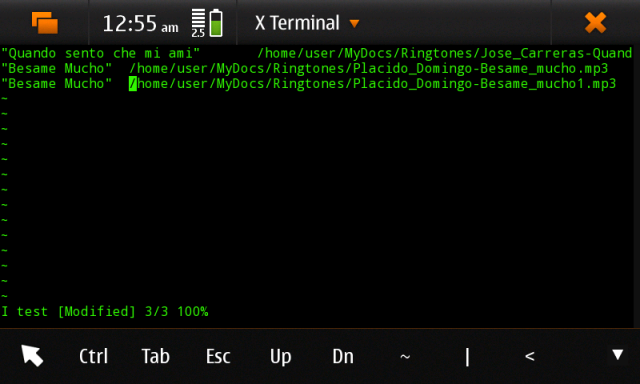Open the signal strength 2.5 indicator
640x384 pixels.
pos(198,23)
